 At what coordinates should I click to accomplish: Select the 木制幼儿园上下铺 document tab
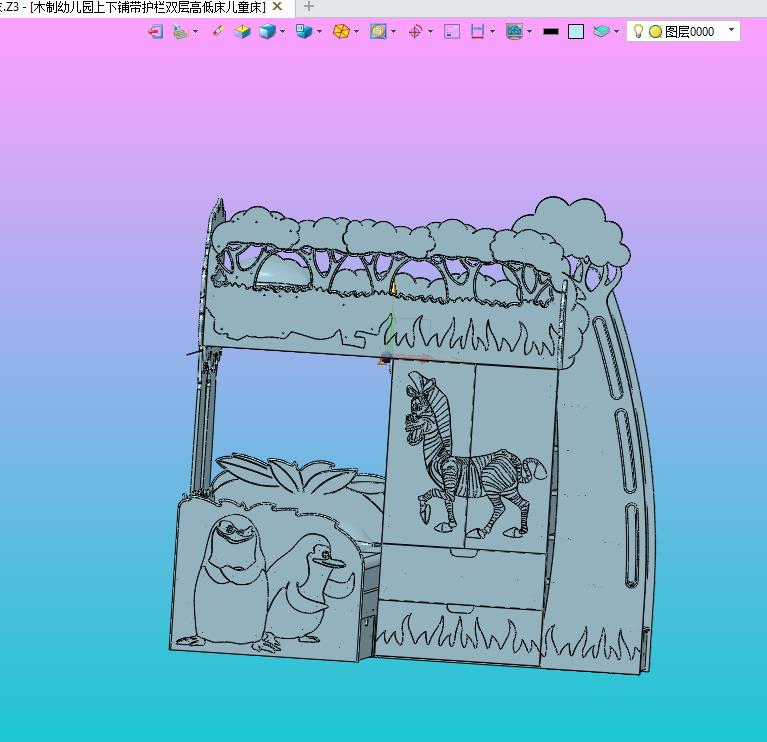click(147, 7)
